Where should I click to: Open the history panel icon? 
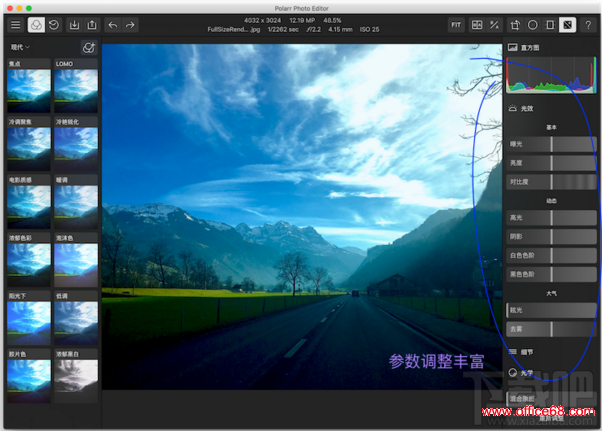54,25
